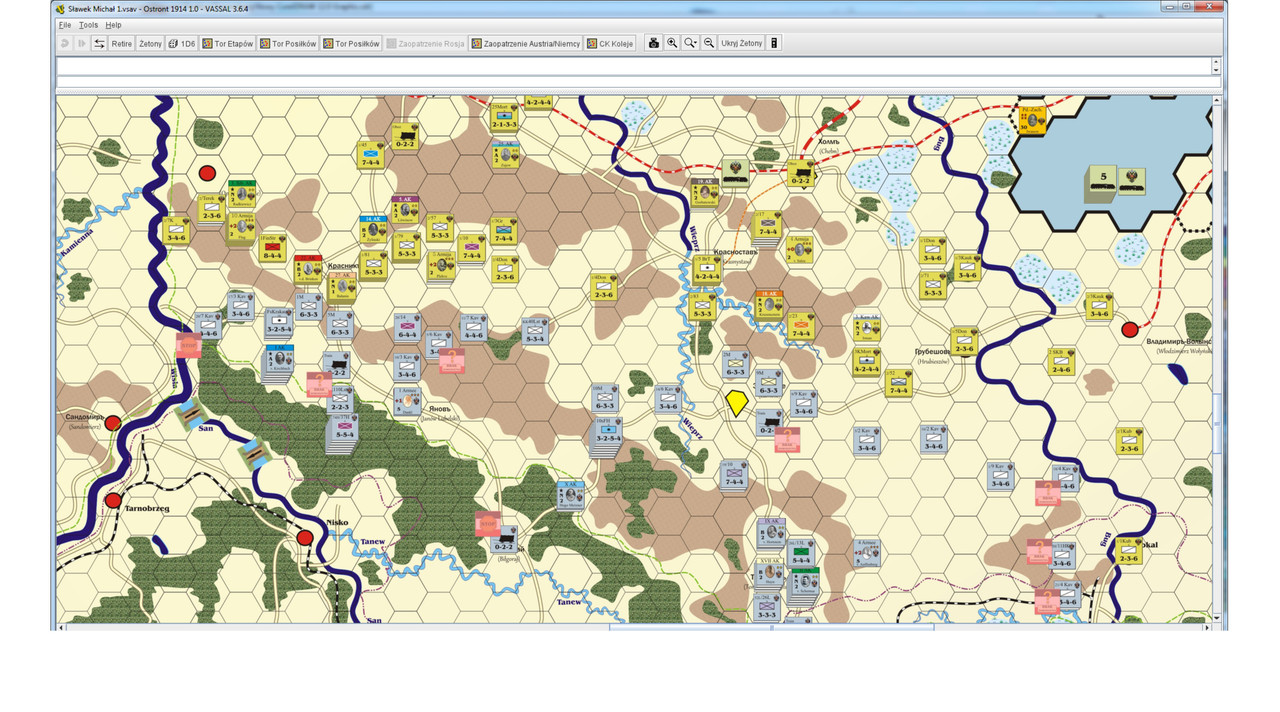Select the 0-2-2 train counter near Biłgoraj
This screenshot has width=1280, height=712.
(503, 538)
